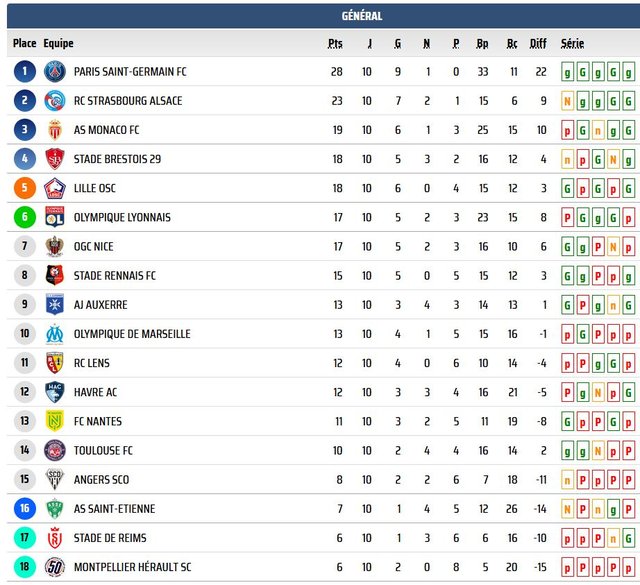This screenshot has width=640, height=585.
Task: Click the Lille OSC club badge
Action: pos(55,188)
